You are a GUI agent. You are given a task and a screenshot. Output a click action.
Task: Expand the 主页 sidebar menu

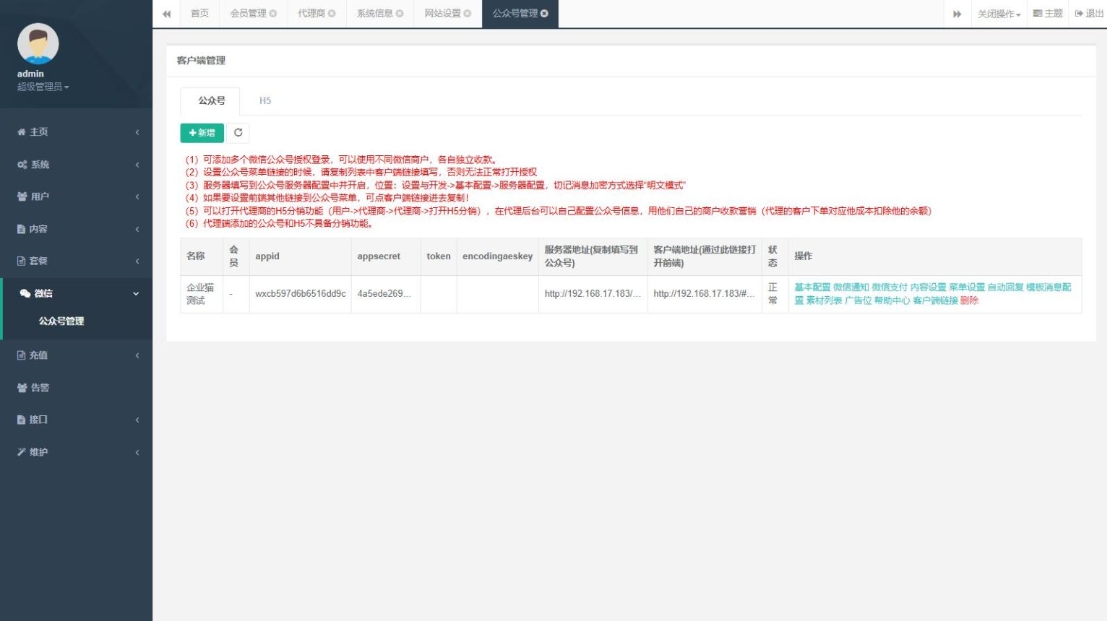point(76,132)
